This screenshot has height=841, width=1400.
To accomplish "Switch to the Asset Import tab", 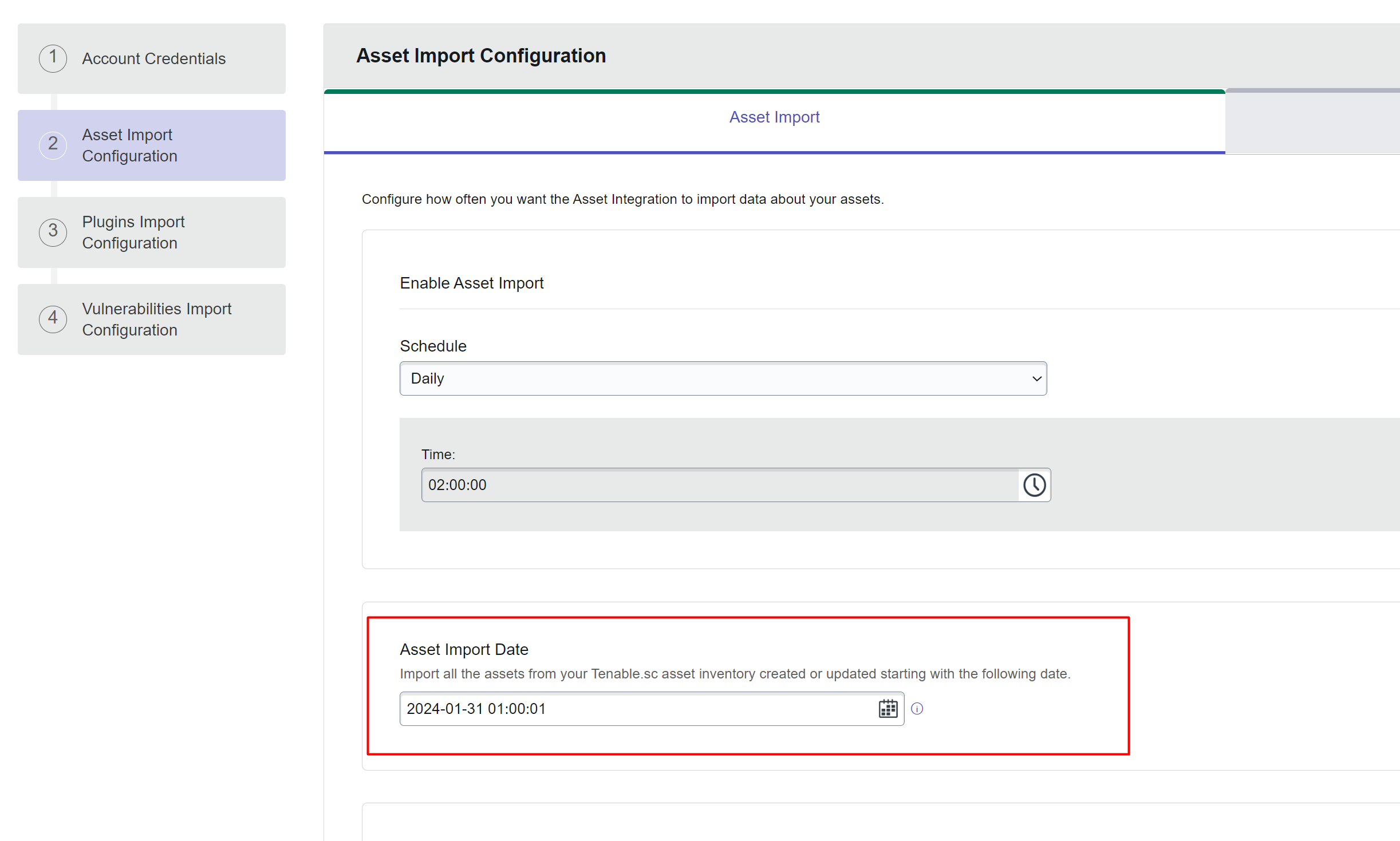I will [x=774, y=117].
